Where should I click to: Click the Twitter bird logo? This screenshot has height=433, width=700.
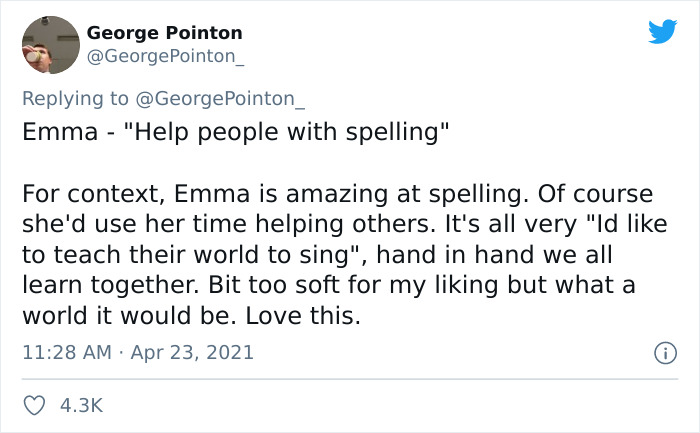click(662, 33)
